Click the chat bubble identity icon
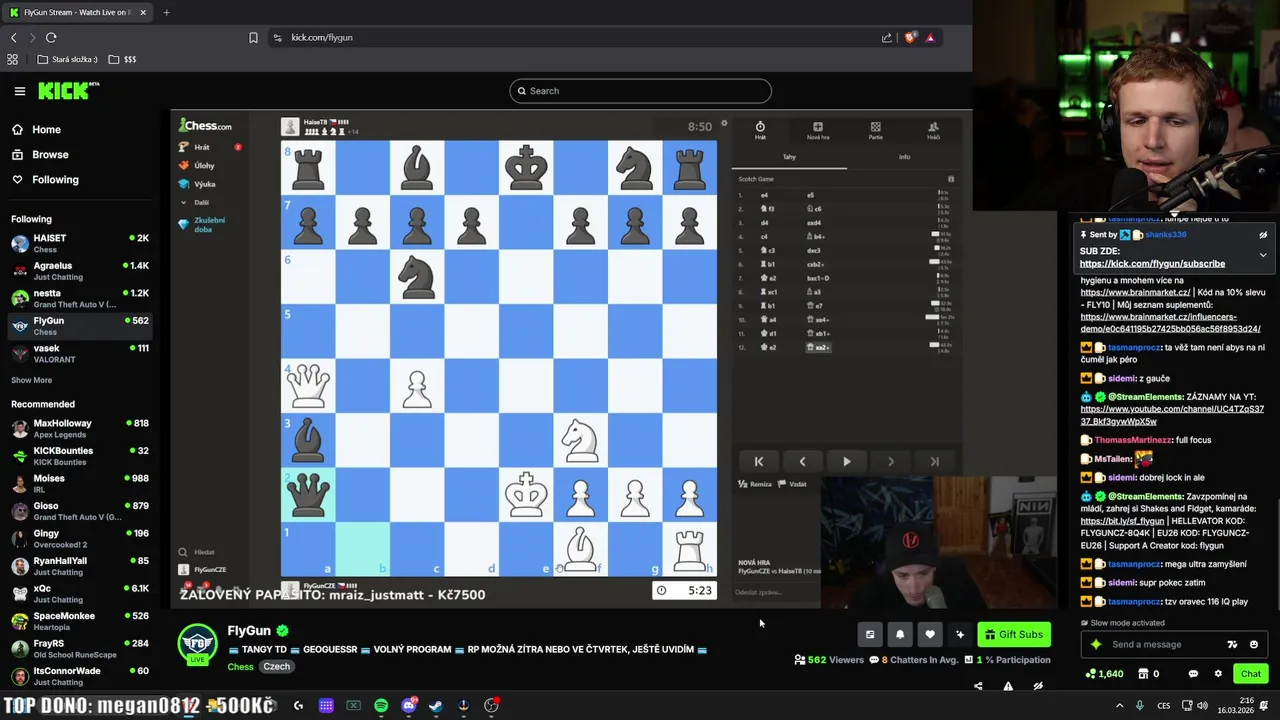 1193,674
